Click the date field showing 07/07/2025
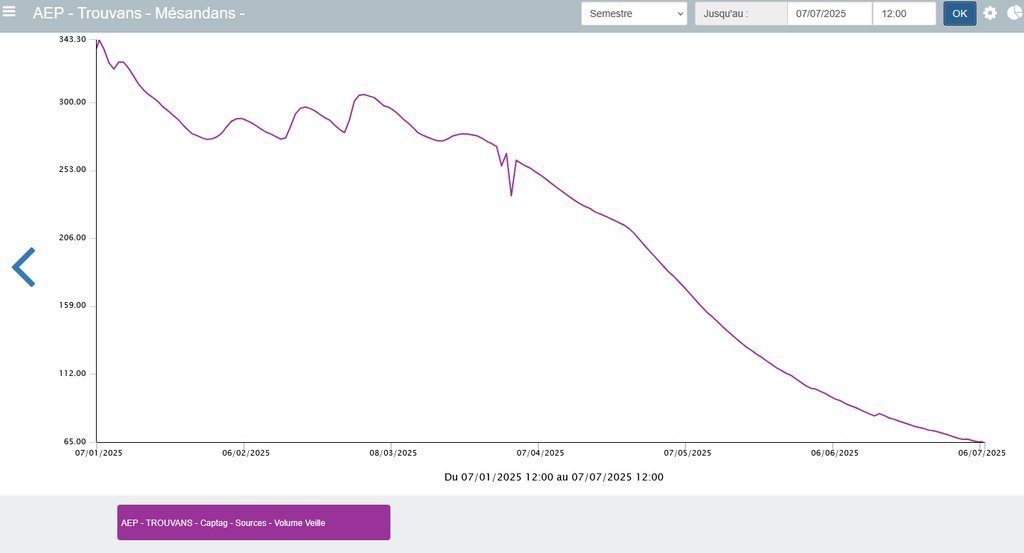This screenshot has width=1024, height=553. click(829, 14)
